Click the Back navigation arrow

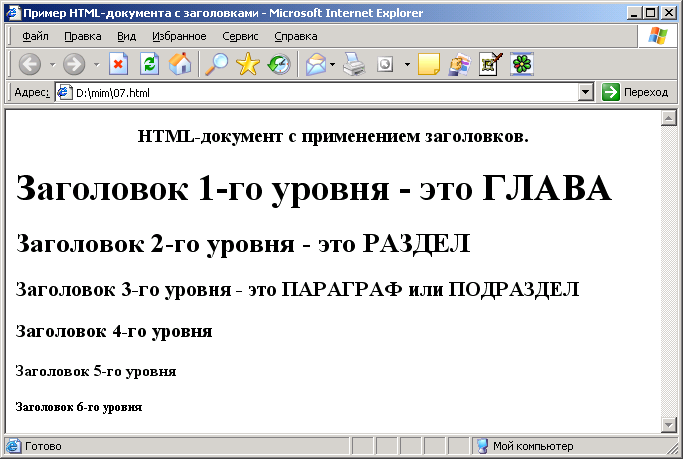(30, 64)
